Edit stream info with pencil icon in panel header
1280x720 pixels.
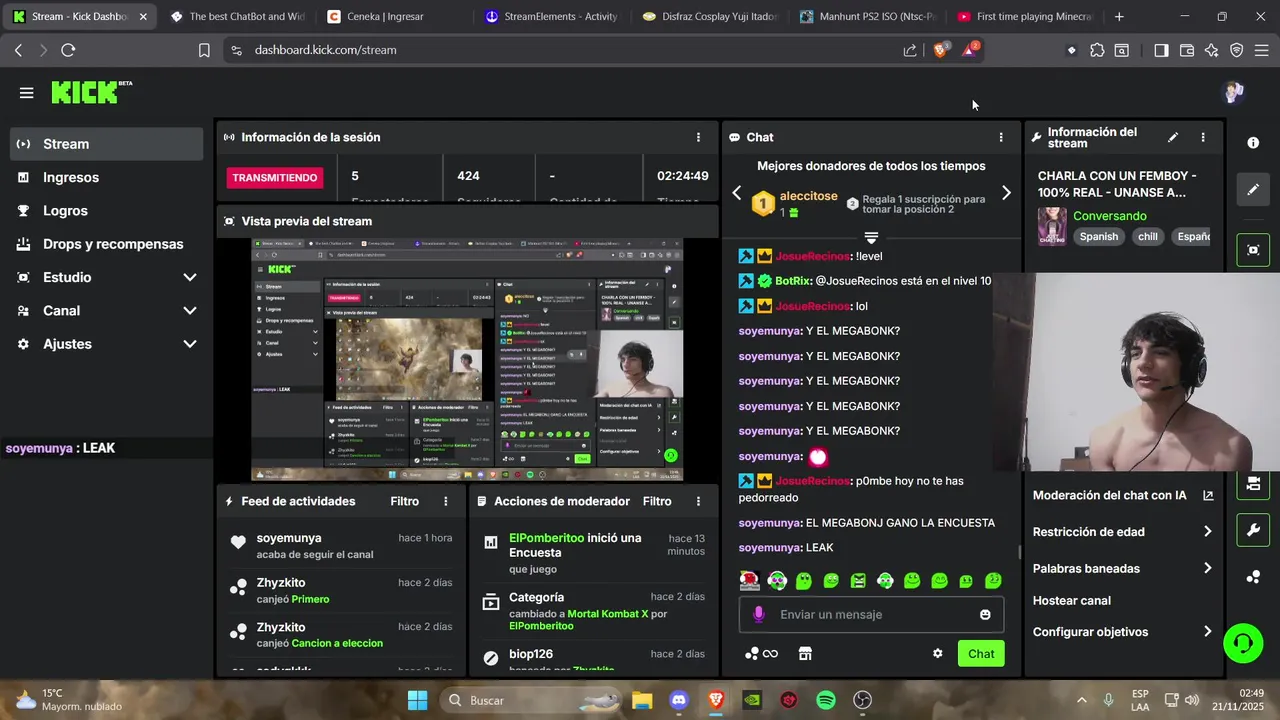(1173, 137)
